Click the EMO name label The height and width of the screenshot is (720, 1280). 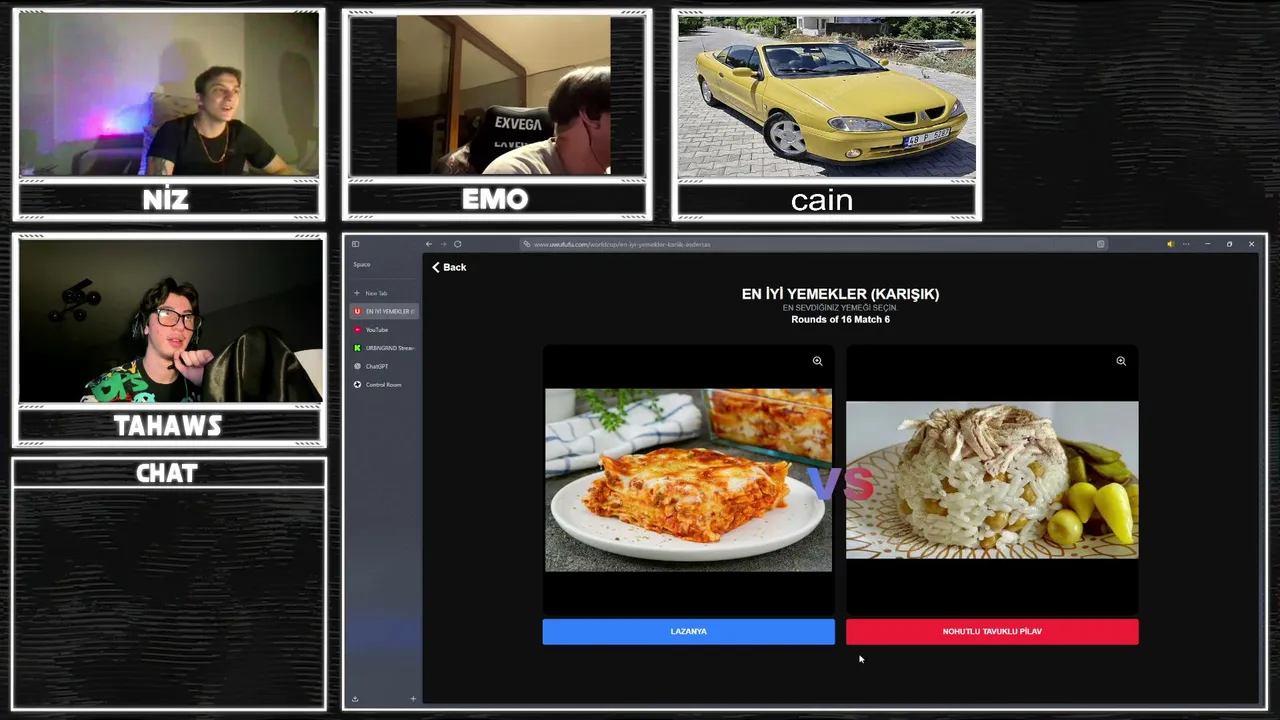tap(495, 200)
